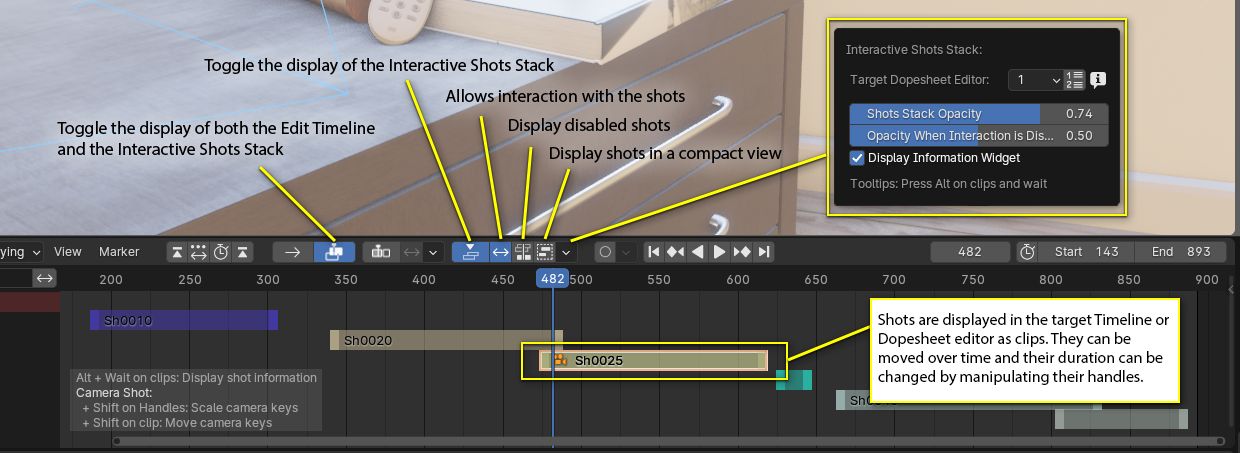Toggle the preview range stopwatch icon
Screen dimensions: 1240x453
(x=1027, y=252)
